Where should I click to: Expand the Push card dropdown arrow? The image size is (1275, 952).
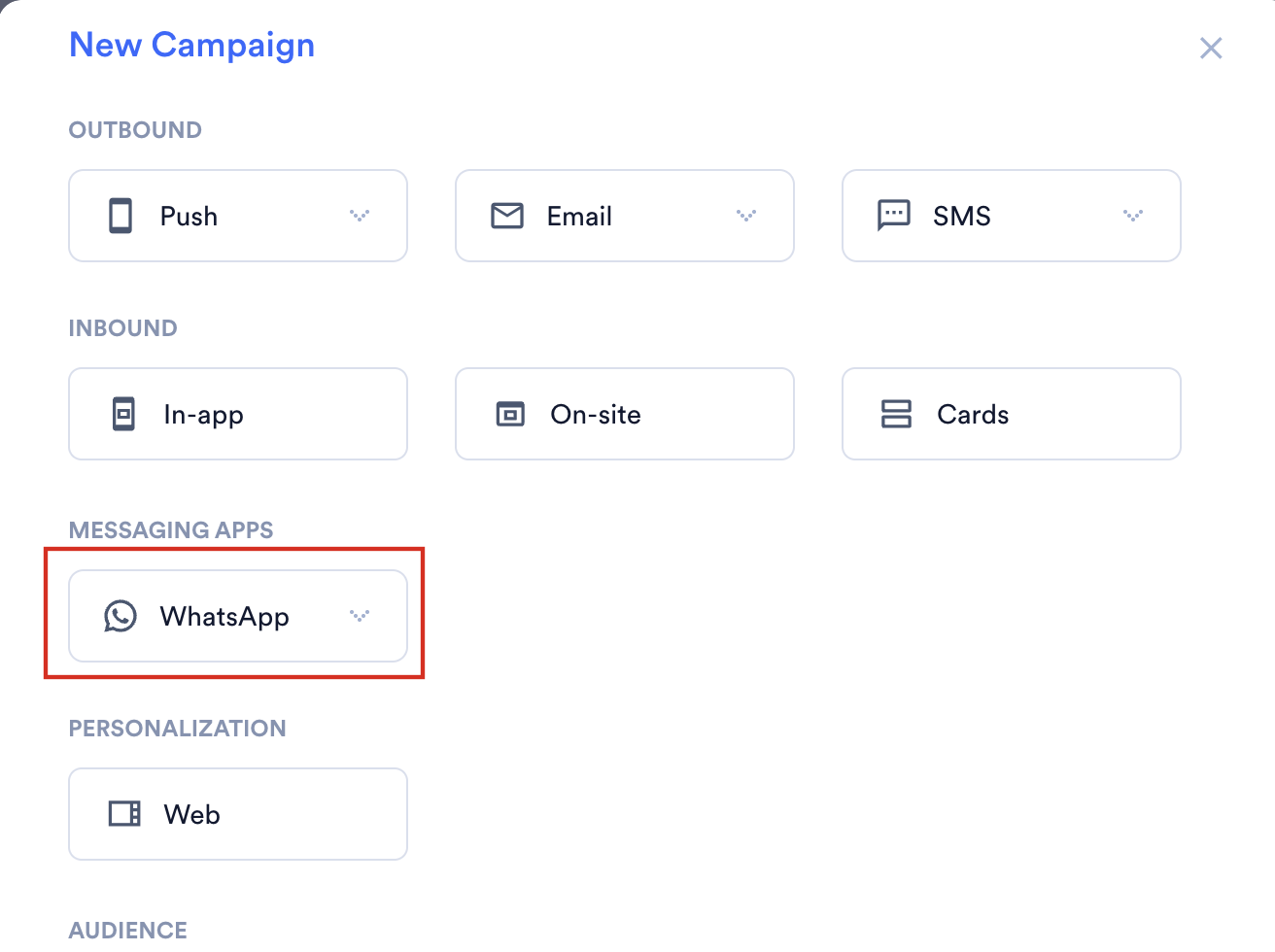(x=360, y=216)
